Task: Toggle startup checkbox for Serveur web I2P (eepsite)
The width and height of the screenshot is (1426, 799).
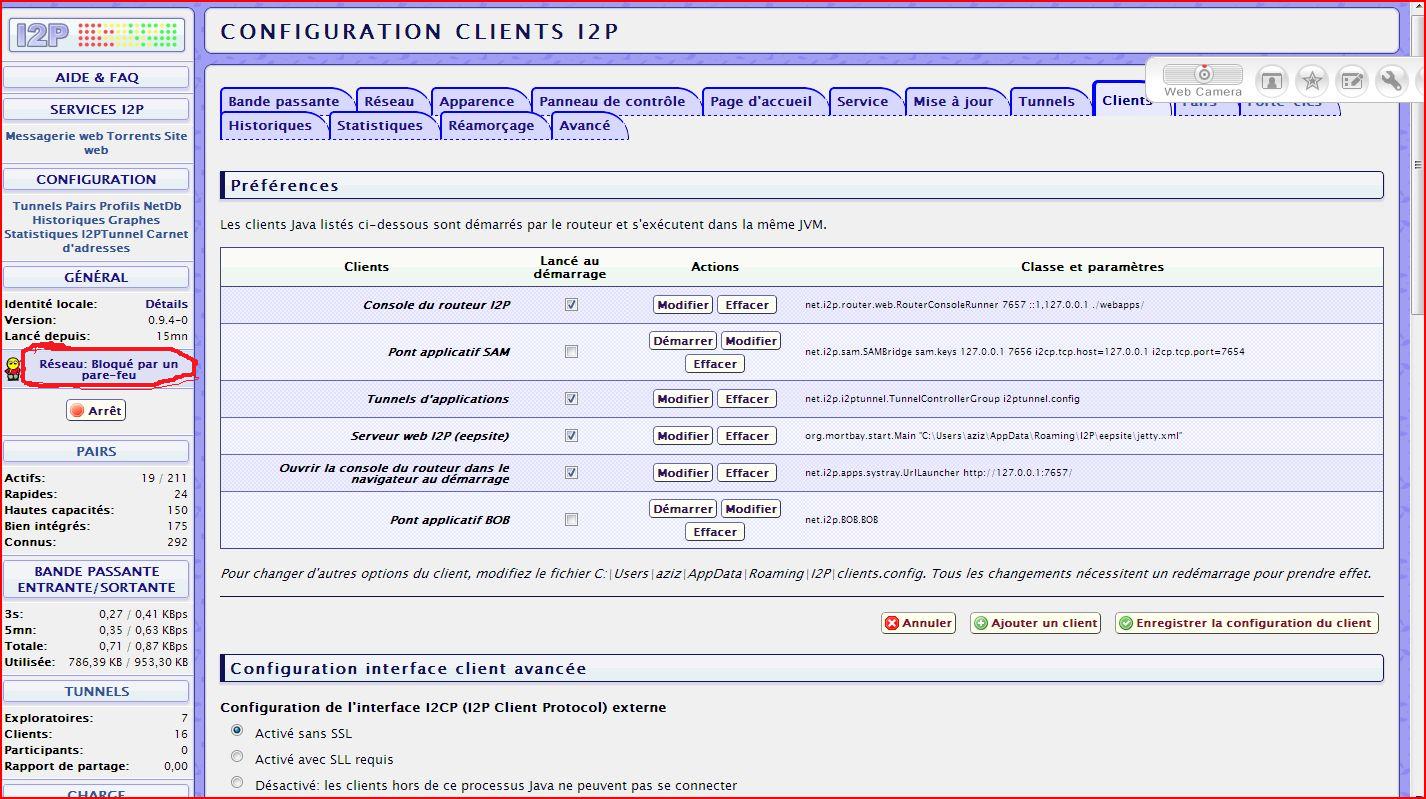Action: point(571,436)
